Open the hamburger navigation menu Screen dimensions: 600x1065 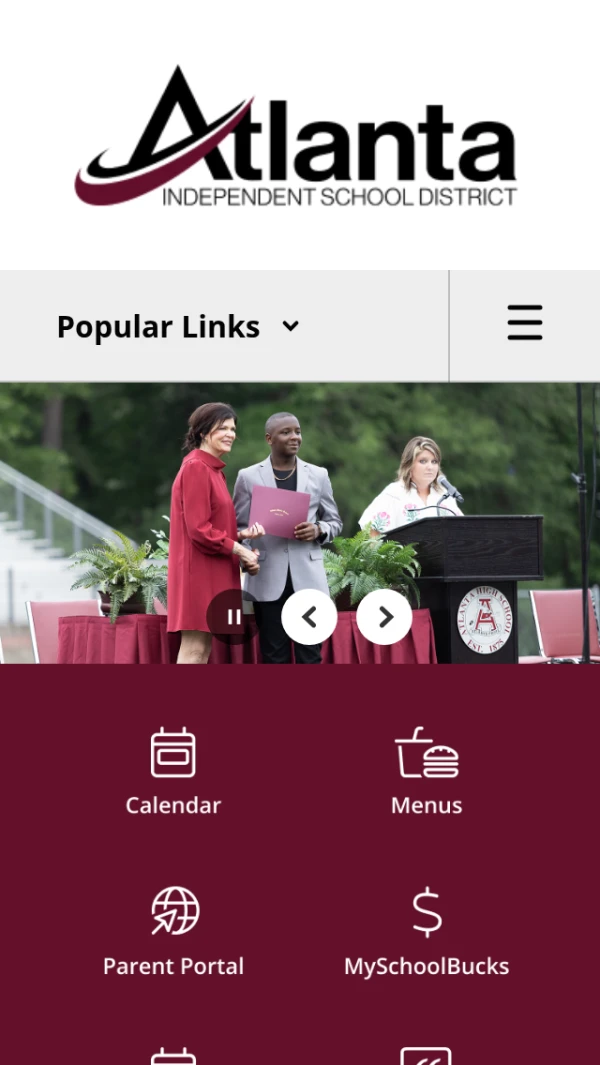click(x=525, y=323)
